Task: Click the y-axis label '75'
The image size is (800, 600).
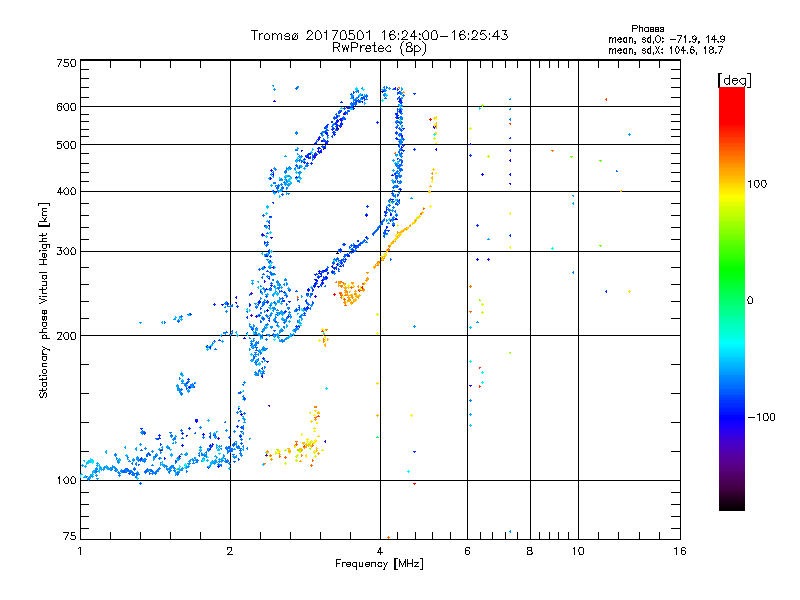Action: (x=70, y=536)
